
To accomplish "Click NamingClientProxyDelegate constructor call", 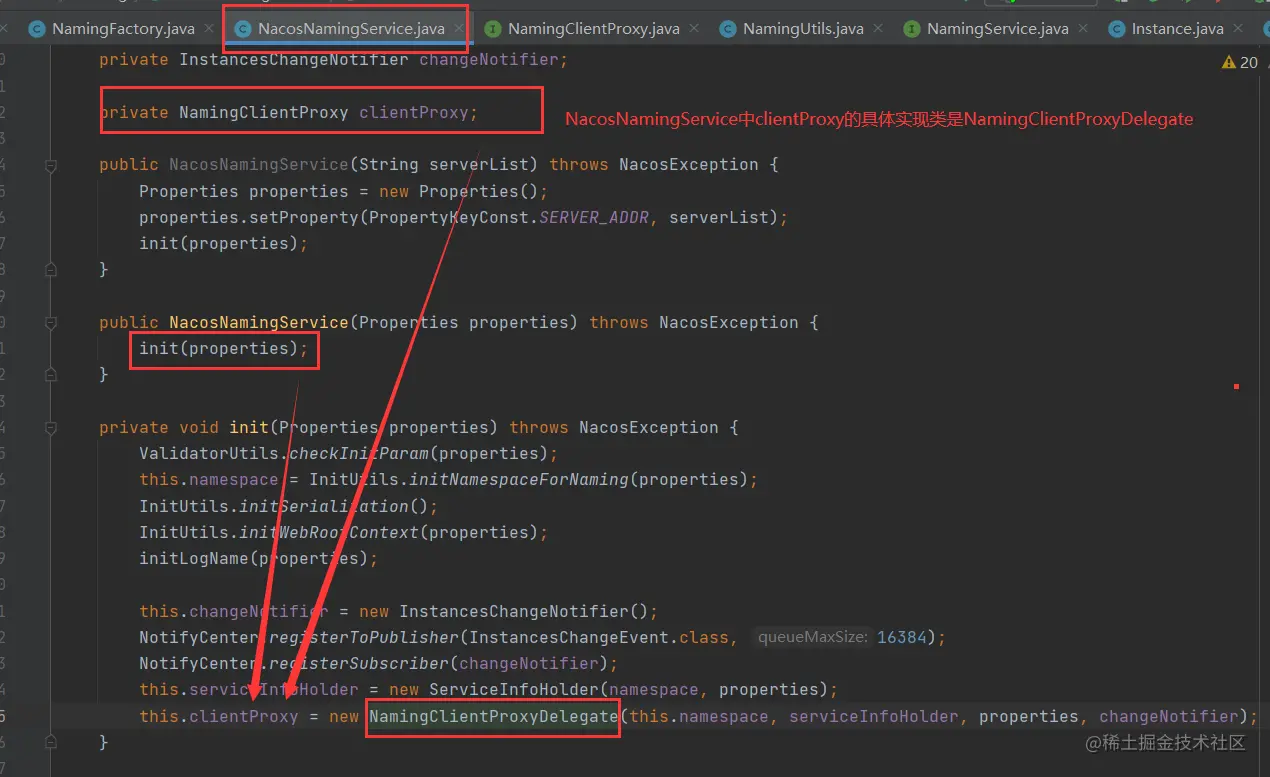I will (x=494, y=716).
